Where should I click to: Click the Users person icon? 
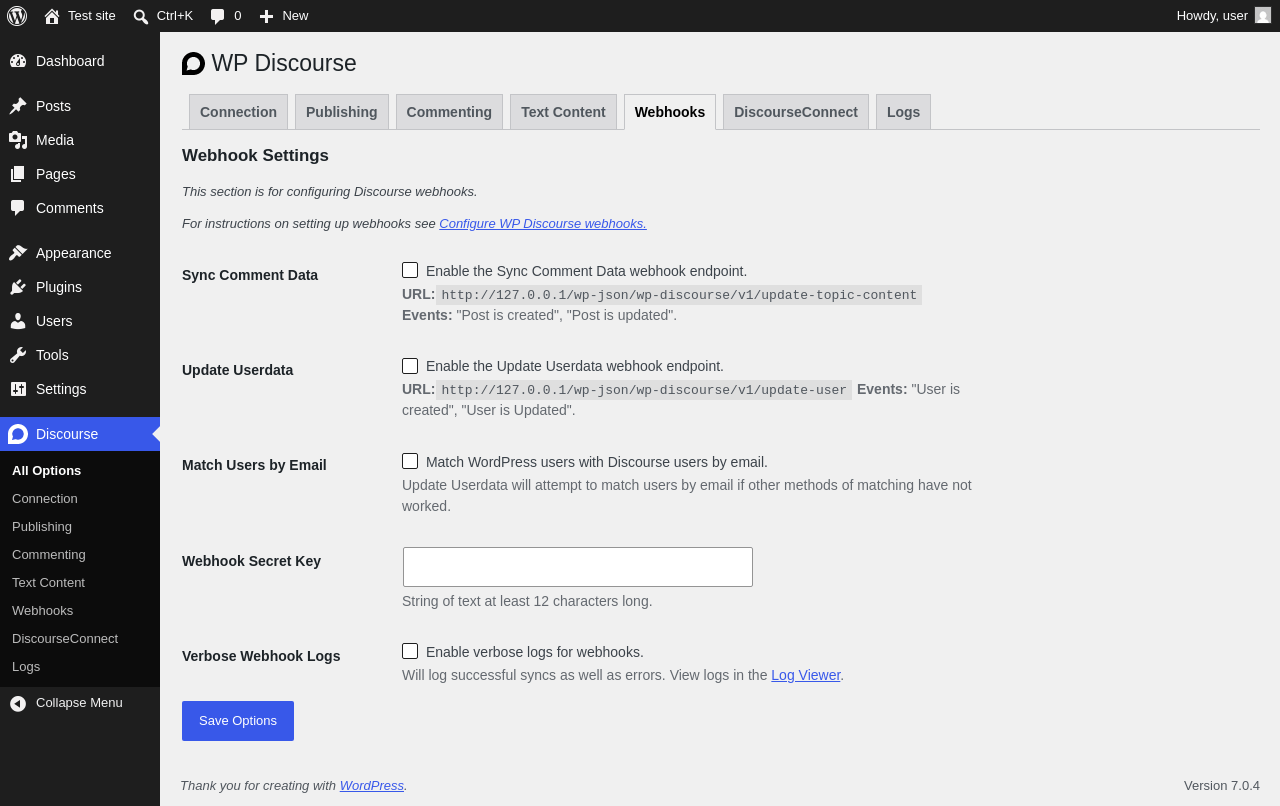(18, 321)
